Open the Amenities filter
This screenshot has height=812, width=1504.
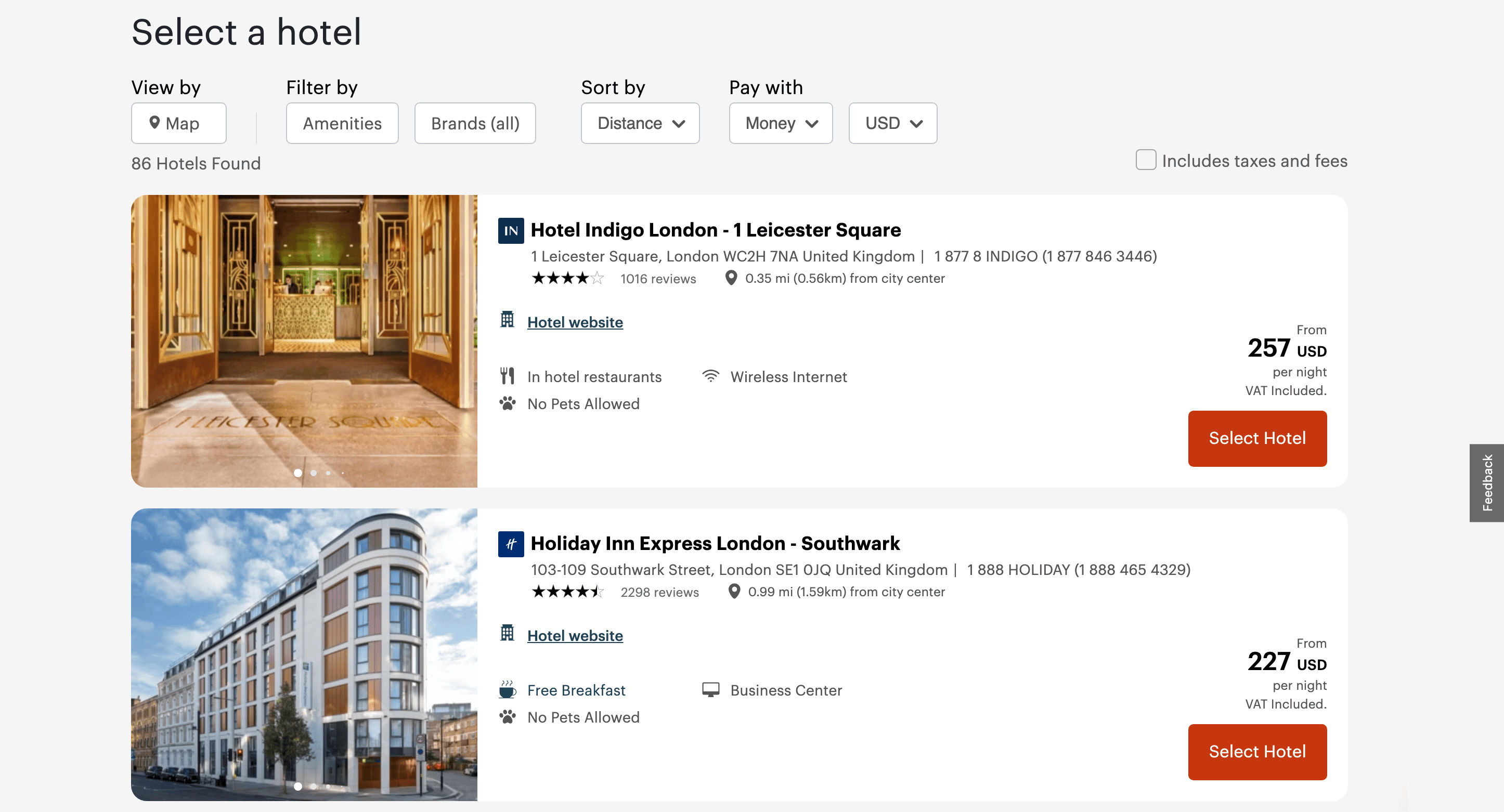(342, 123)
